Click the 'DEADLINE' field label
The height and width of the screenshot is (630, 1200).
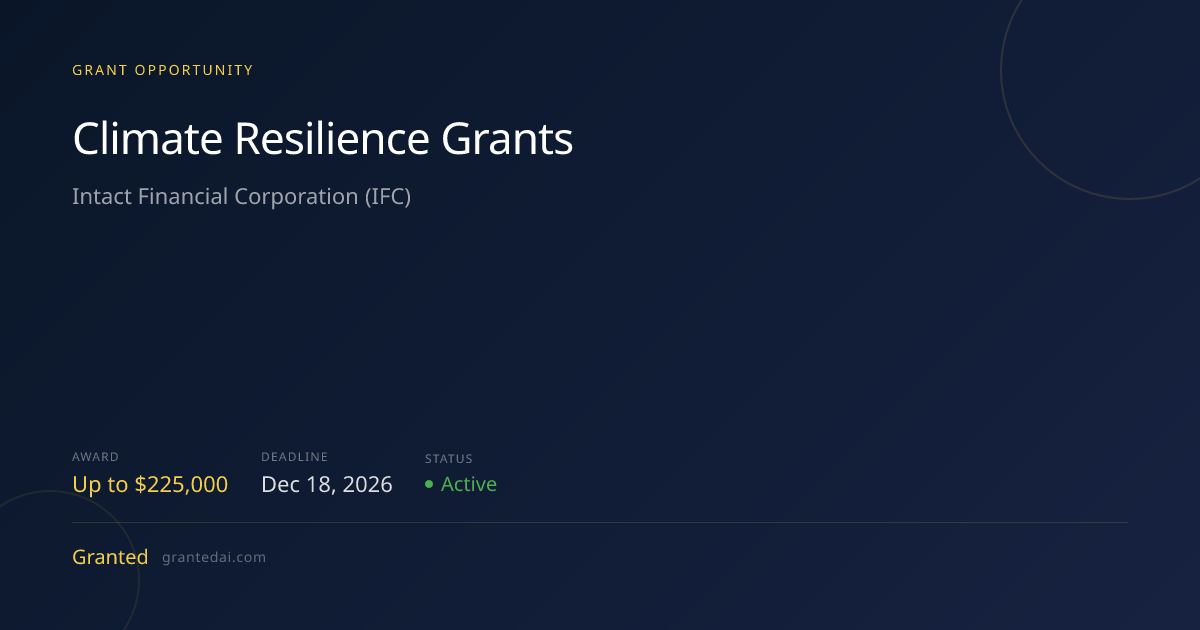pyautogui.click(x=294, y=457)
